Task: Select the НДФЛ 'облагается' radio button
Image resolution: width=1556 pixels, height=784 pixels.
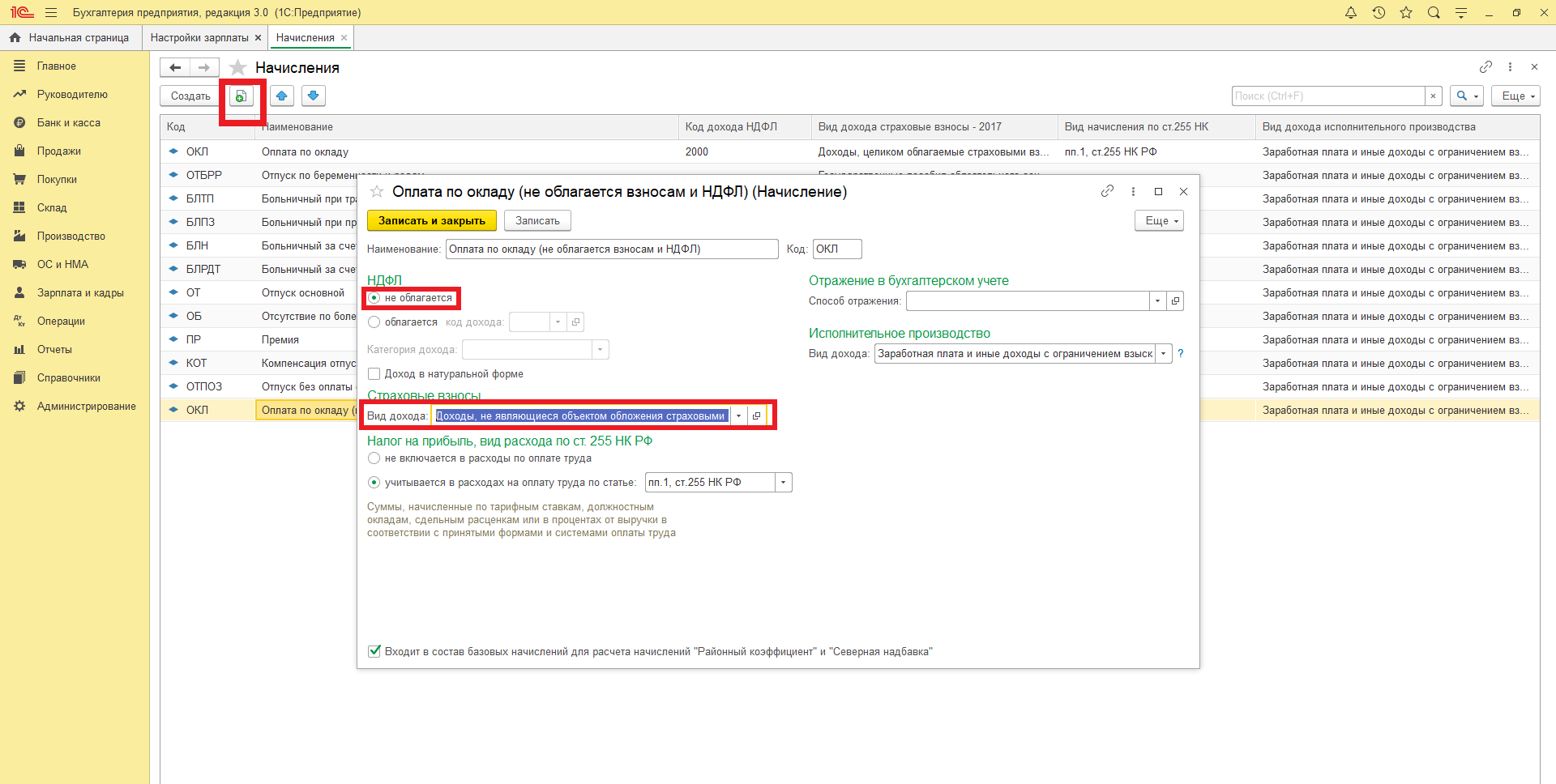Action: tap(374, 322)
